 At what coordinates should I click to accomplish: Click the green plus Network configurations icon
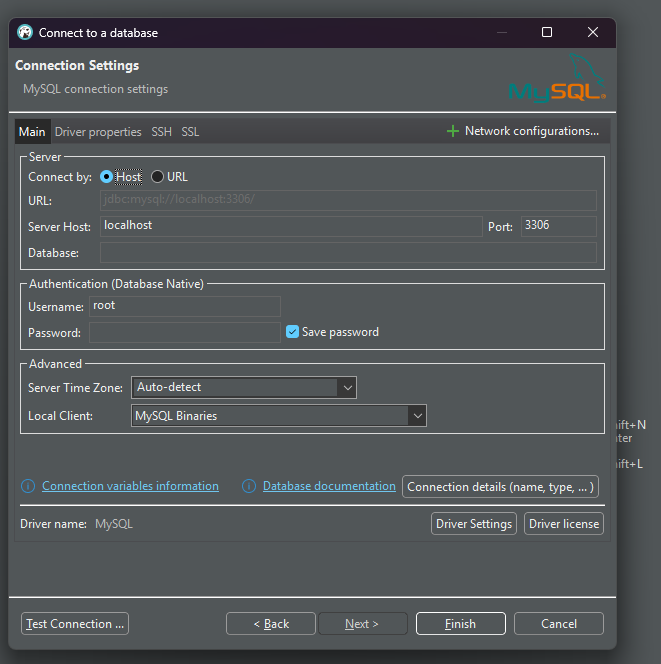tap(453, 131)
